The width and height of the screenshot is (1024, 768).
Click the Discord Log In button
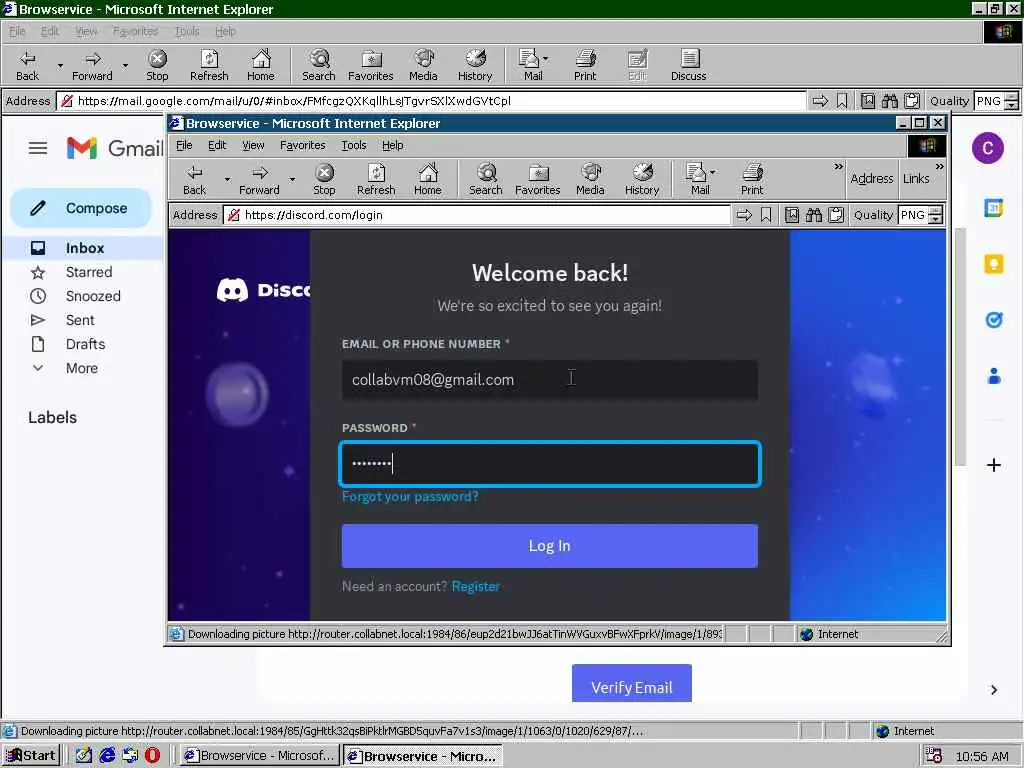pyautogui.click(x=549, y=546)
